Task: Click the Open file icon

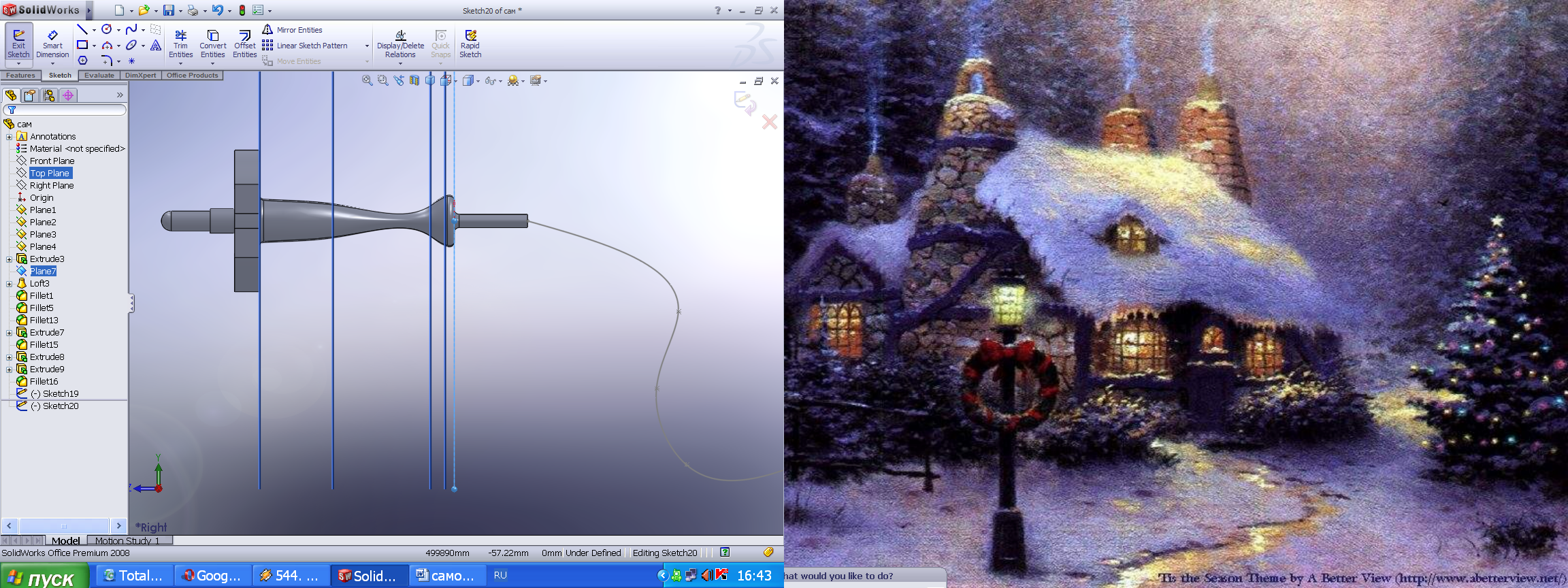Action: click(144, 10)
